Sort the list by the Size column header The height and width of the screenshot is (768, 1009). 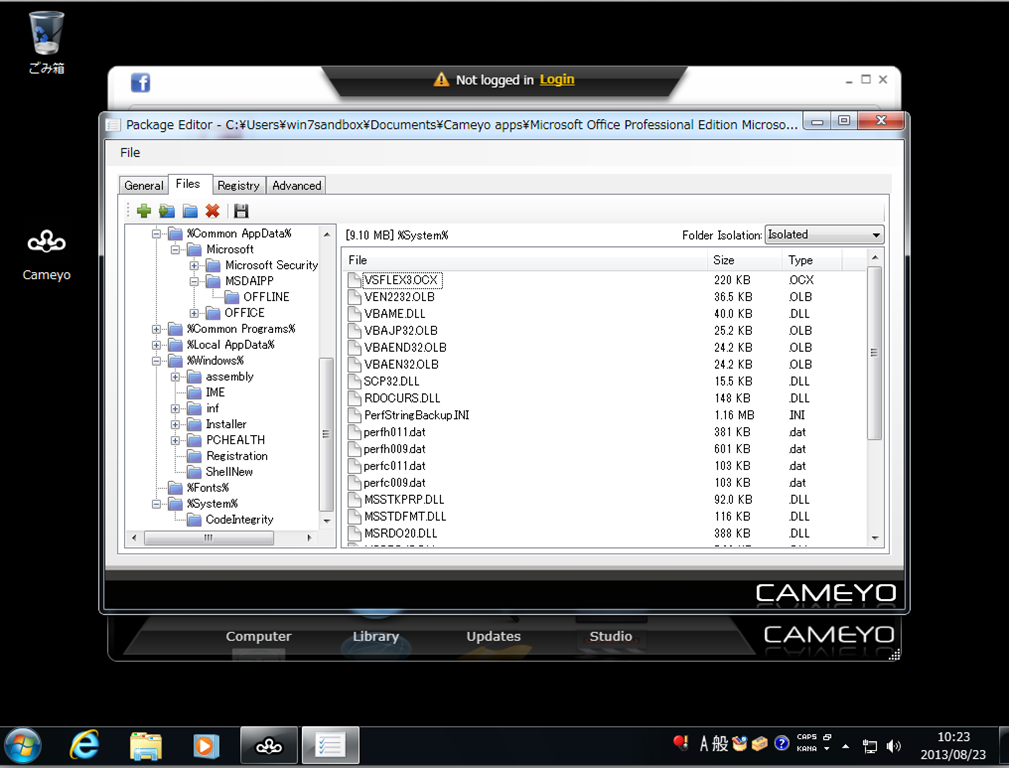745,260
